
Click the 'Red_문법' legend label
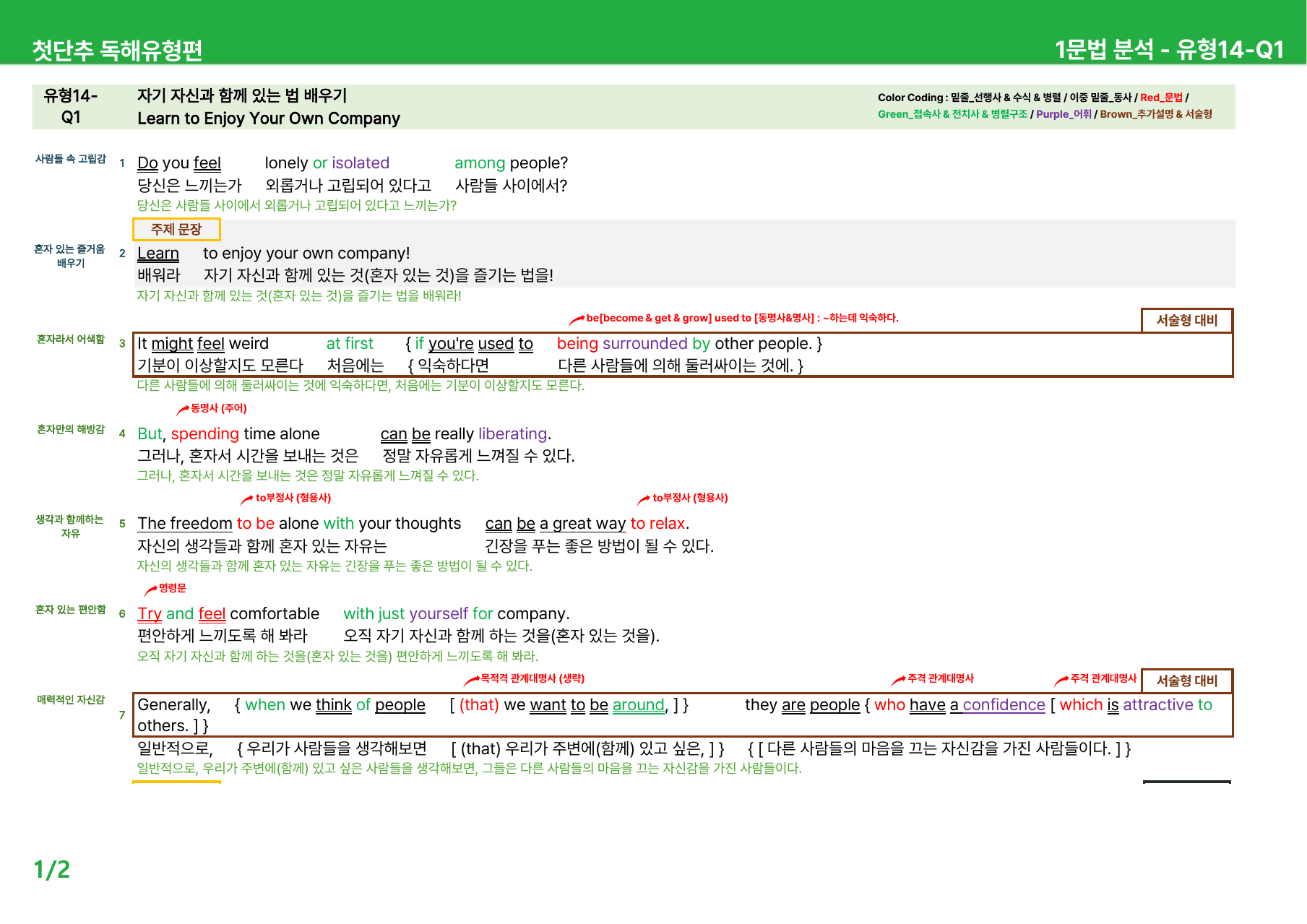[x=1161, y=98]
